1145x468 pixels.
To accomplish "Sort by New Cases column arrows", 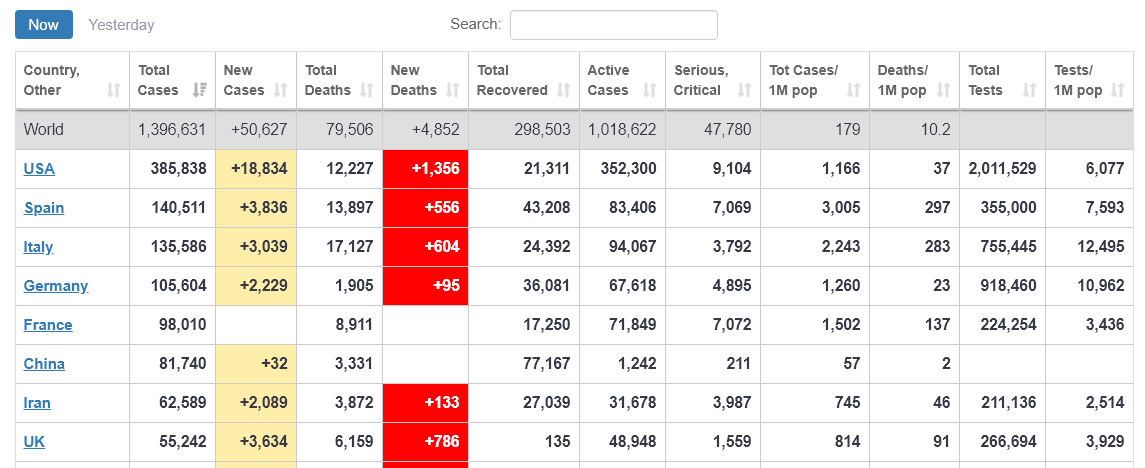I will [x=280, y=91].
